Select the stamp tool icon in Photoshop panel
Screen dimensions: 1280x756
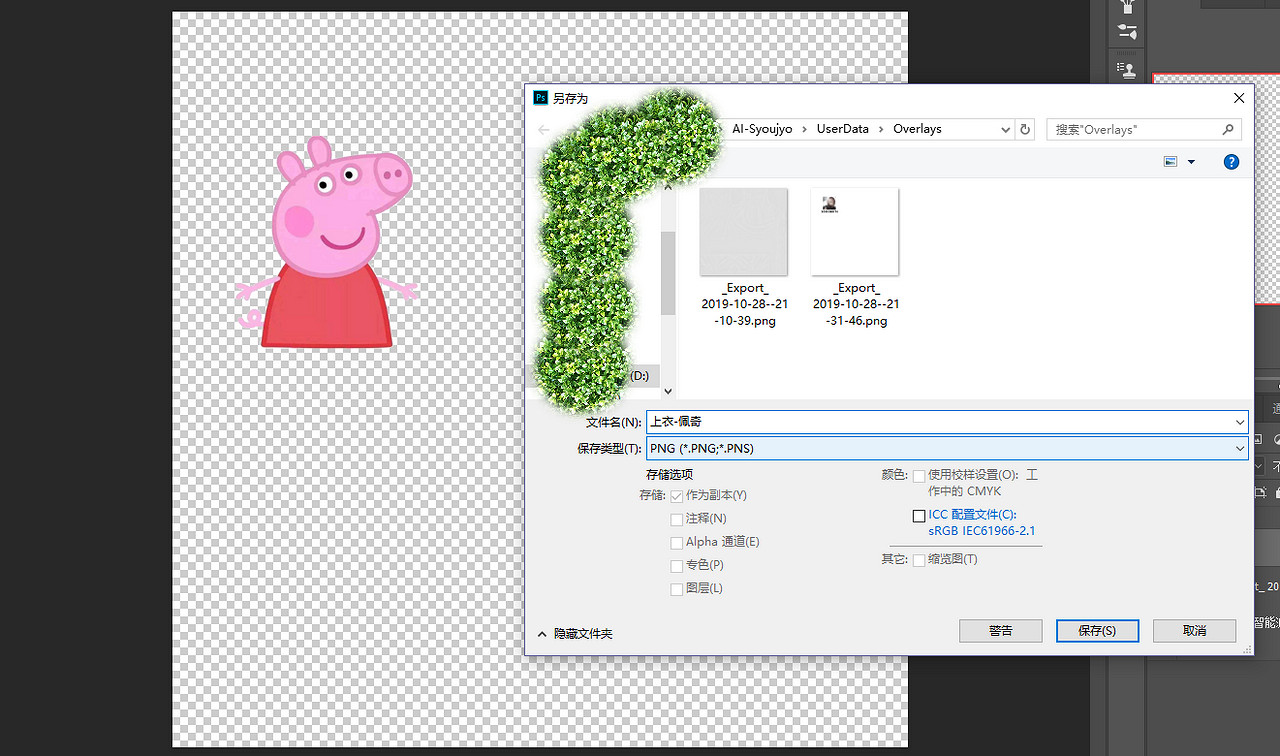pyautogui.click(x=1127, y=69)
